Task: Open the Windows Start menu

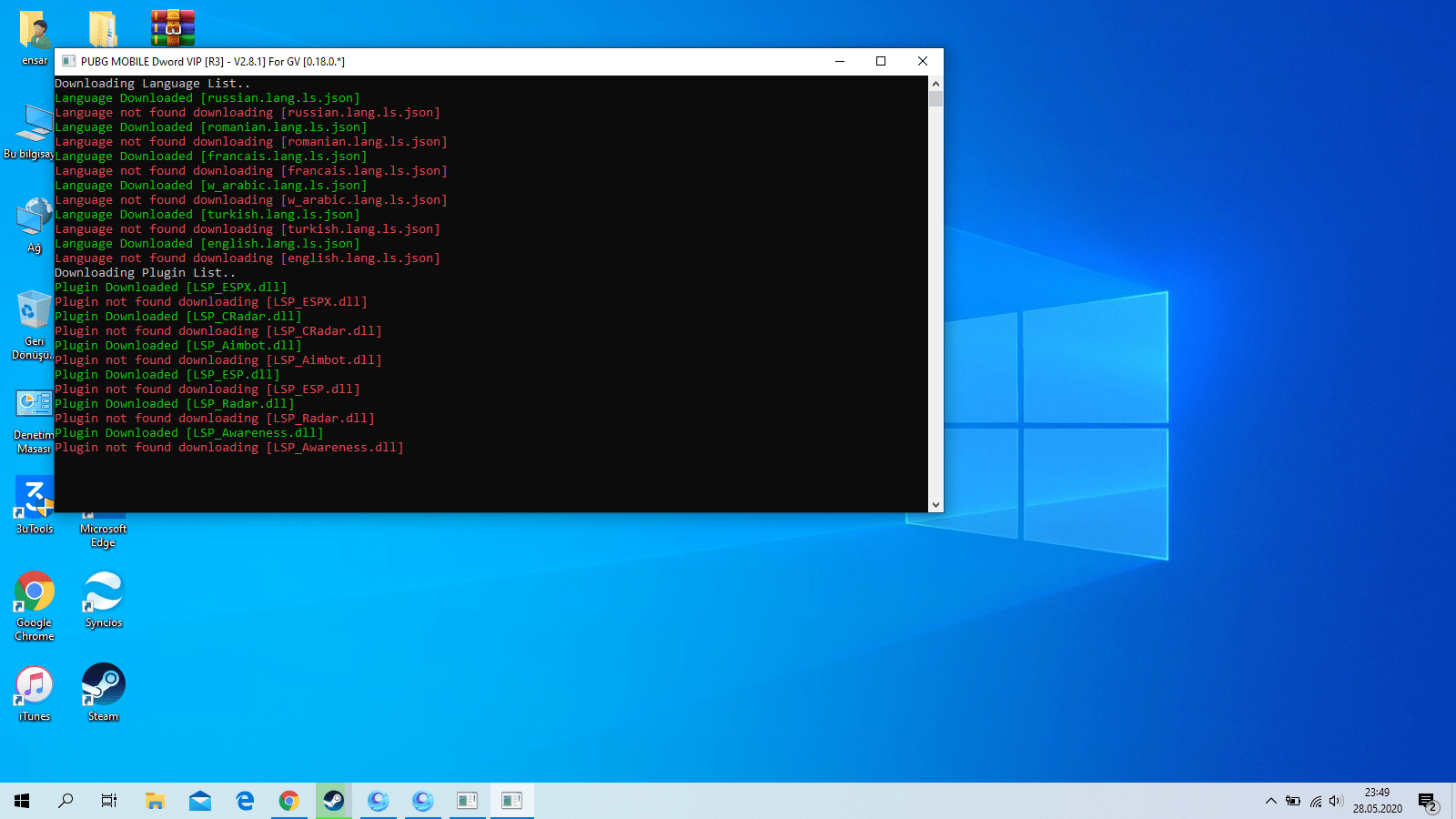Action: 22,801
